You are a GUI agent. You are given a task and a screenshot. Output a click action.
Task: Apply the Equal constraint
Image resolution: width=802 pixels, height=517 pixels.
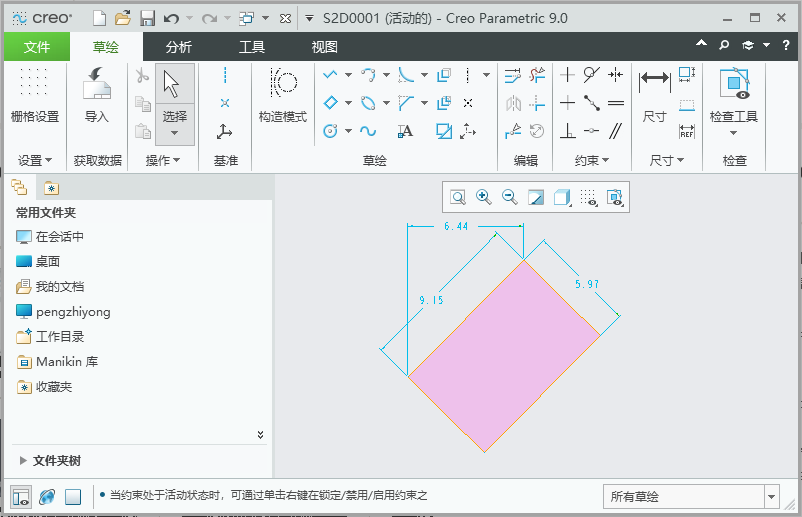(616, 103)
